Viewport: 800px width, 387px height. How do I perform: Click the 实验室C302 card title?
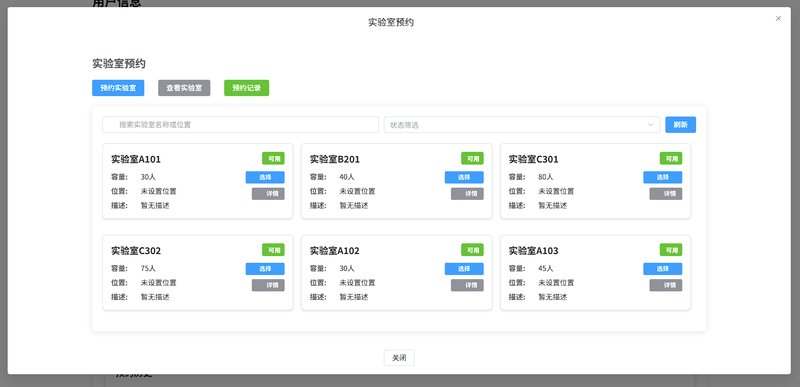point(136,251)
